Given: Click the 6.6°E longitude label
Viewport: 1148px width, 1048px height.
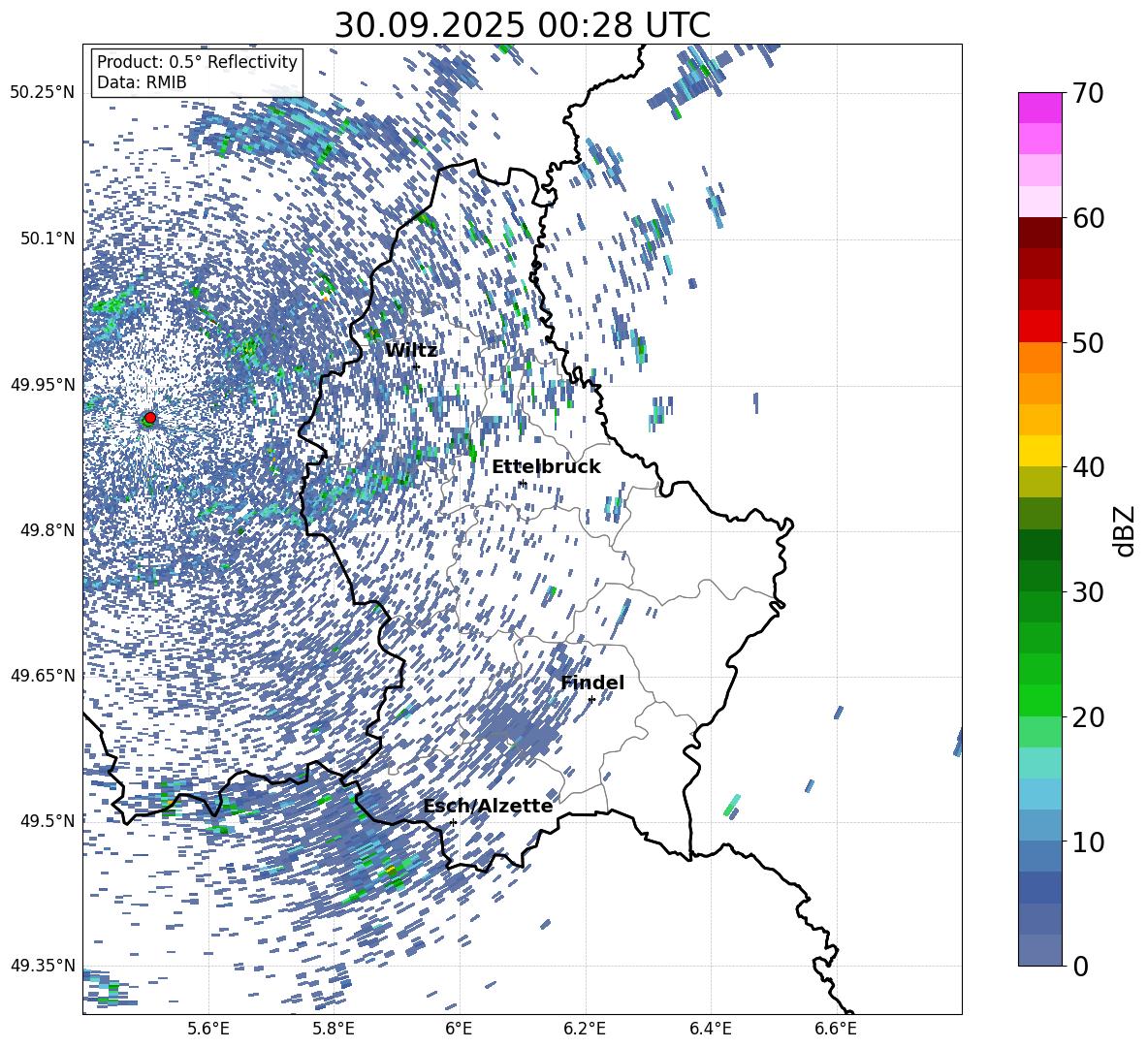Looking at the screenshot, I should (836, 1030).
